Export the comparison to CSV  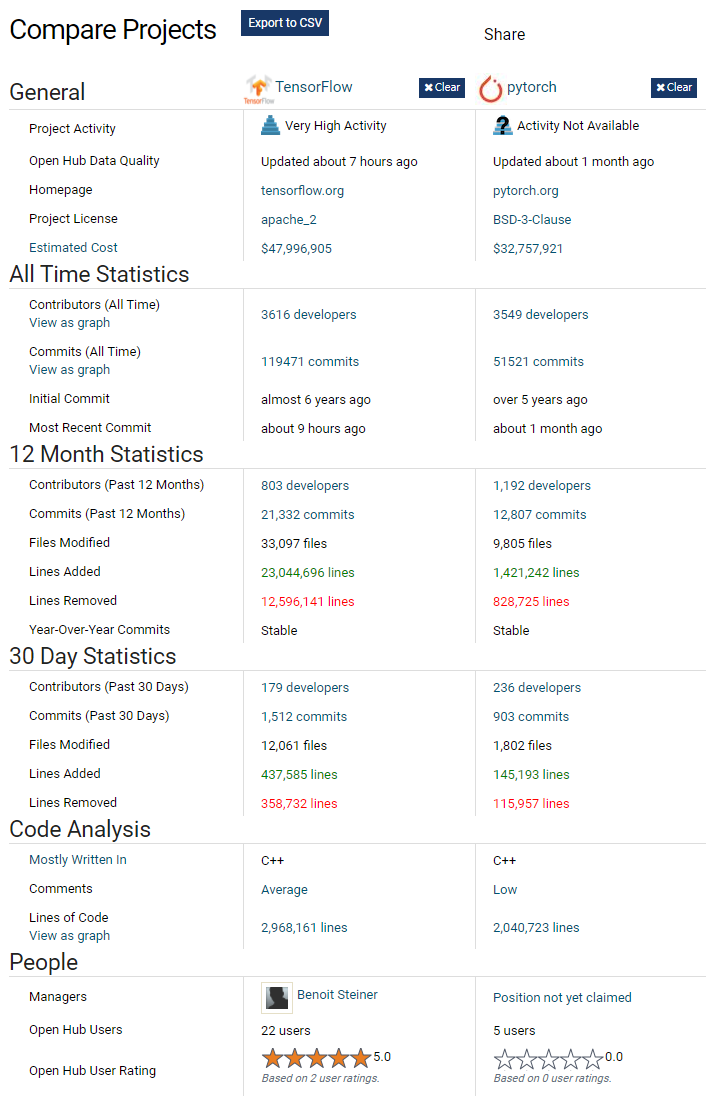(285, 23)
